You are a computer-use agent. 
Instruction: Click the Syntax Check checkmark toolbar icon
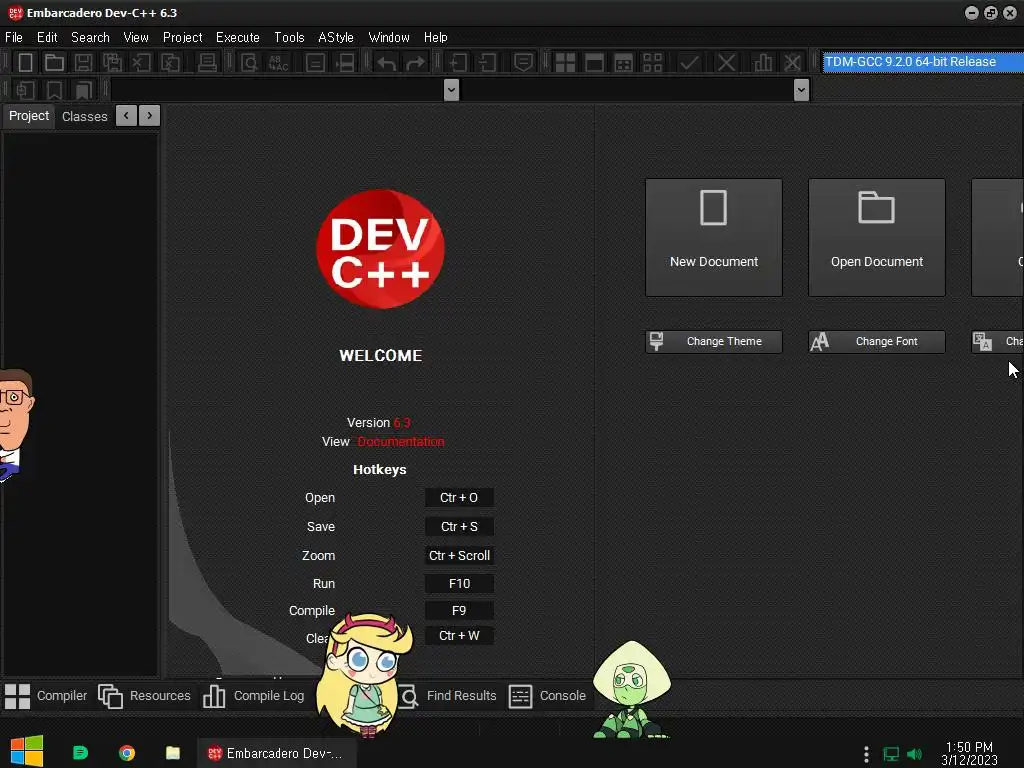pyautogui.click(x=689, y=63)
